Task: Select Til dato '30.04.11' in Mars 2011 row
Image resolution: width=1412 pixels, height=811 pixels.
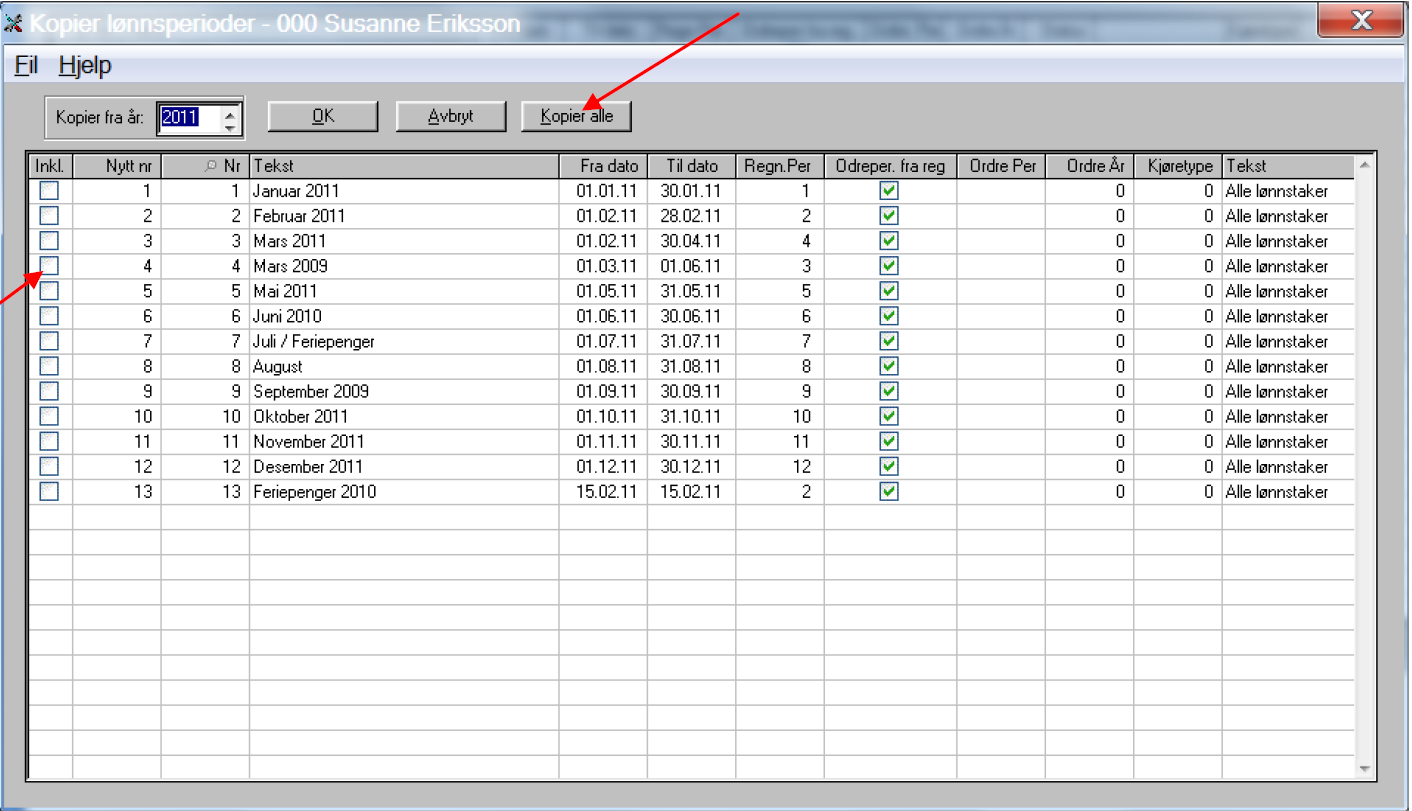Action: click(691, 241)
